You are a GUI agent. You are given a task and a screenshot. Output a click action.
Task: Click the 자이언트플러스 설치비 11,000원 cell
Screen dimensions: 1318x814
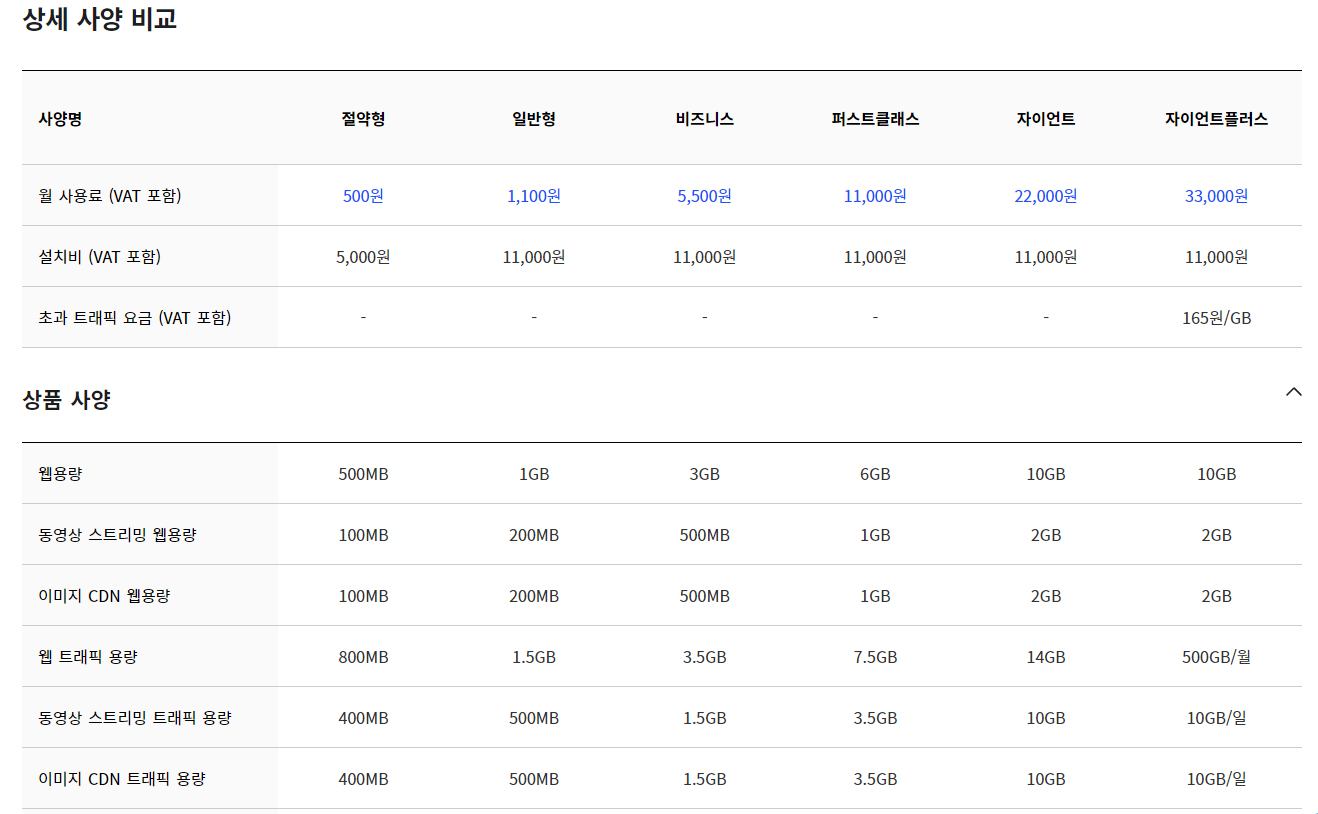[1217, 257]
